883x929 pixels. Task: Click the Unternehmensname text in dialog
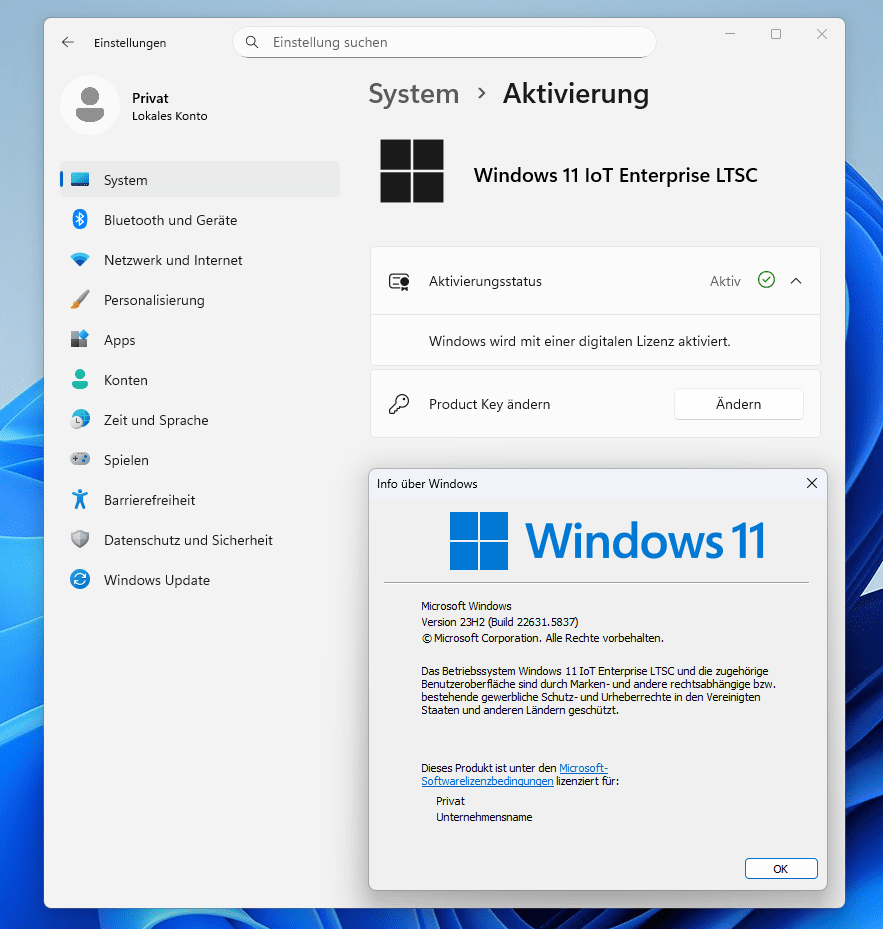pyautogui.click(x=484, y=817)
